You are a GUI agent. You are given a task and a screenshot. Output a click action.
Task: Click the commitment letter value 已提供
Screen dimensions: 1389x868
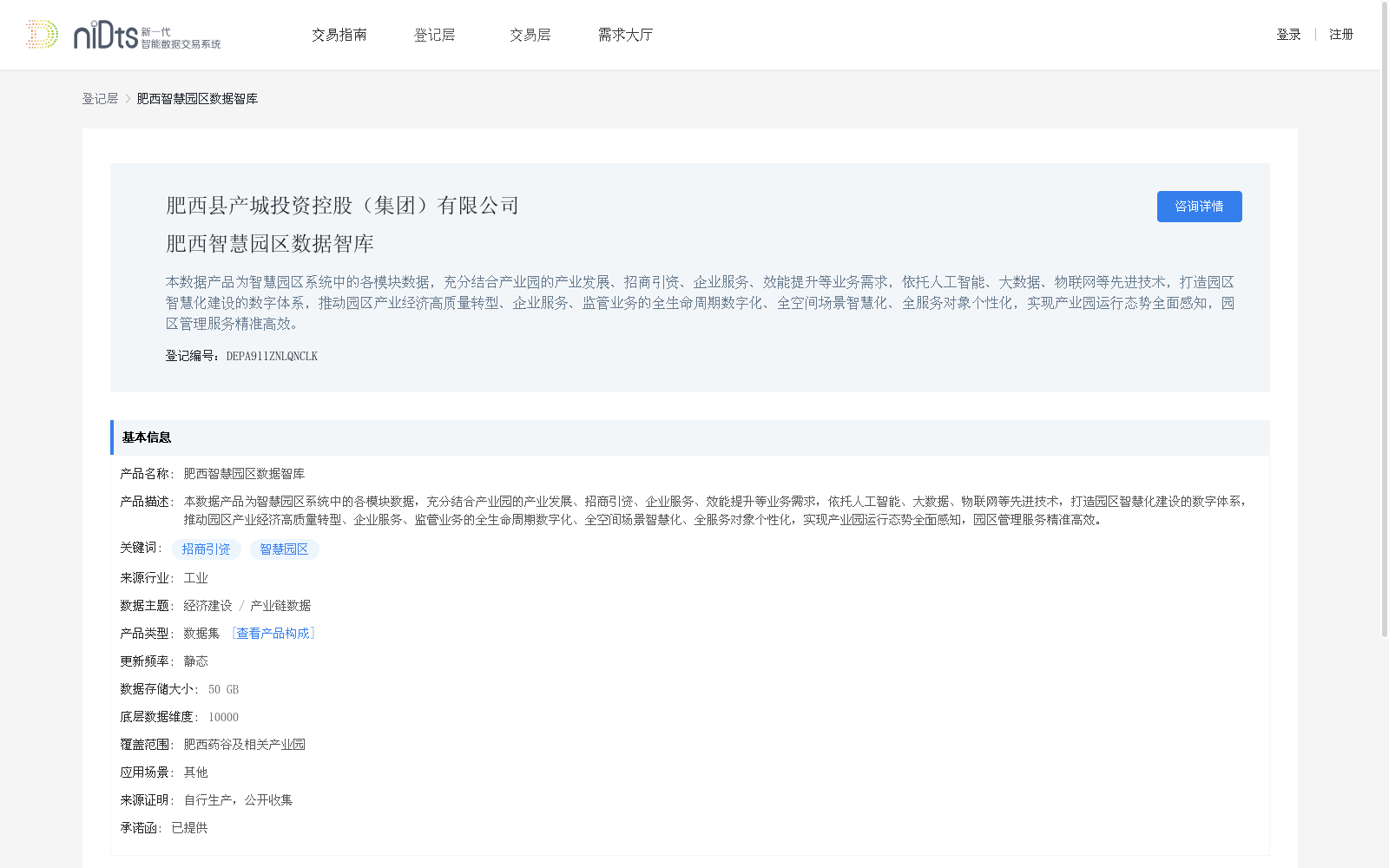click(x=189, y=828)
